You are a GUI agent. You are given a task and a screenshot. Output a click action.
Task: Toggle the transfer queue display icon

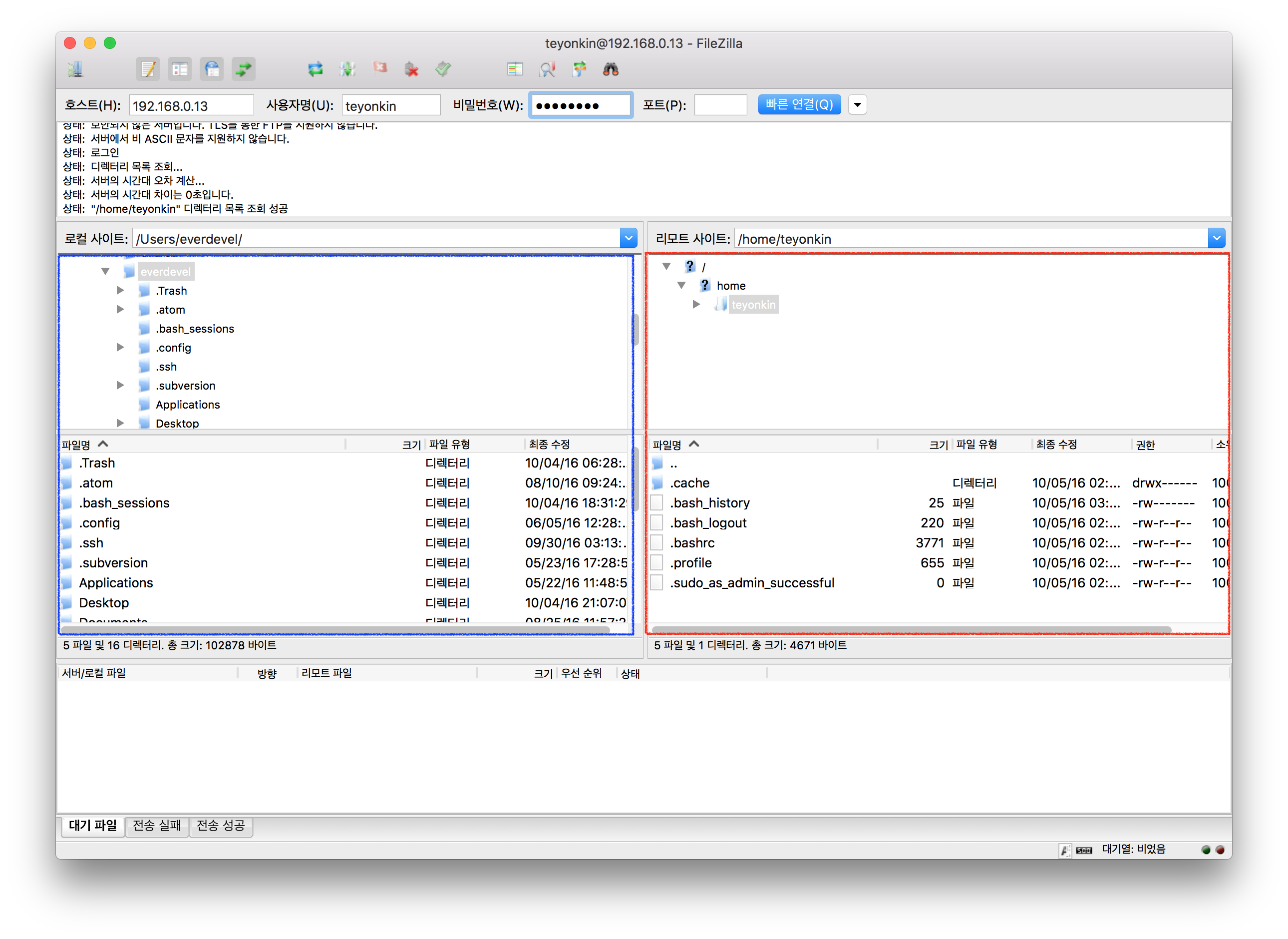pos(244,69)
